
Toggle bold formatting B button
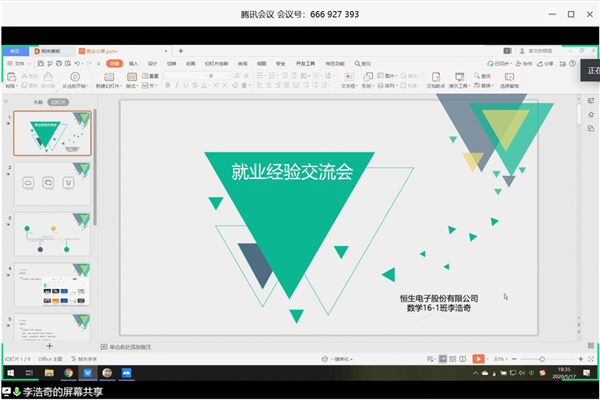pyautogui.click(x=167, y=86)
